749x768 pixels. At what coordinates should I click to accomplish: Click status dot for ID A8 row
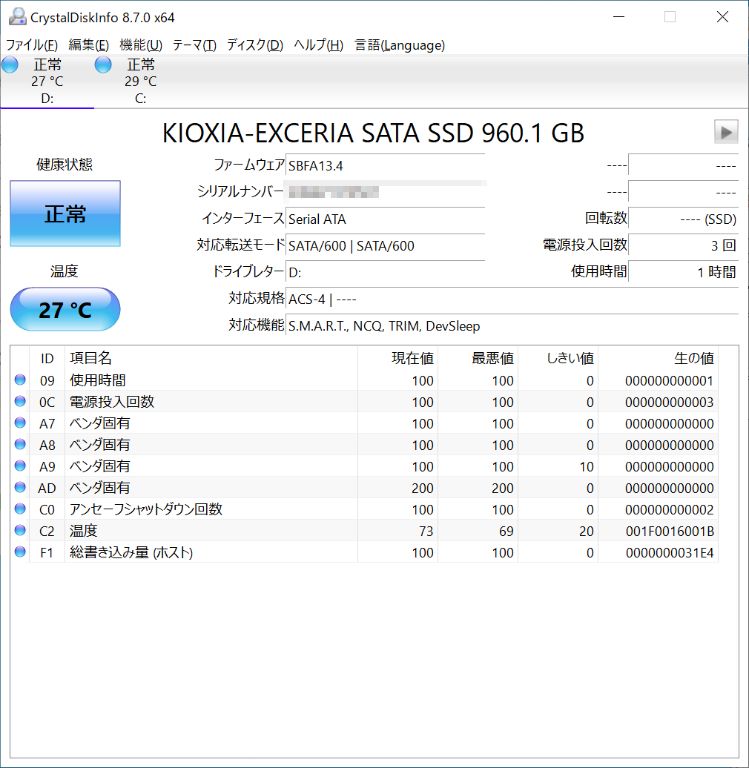[20, 444]
